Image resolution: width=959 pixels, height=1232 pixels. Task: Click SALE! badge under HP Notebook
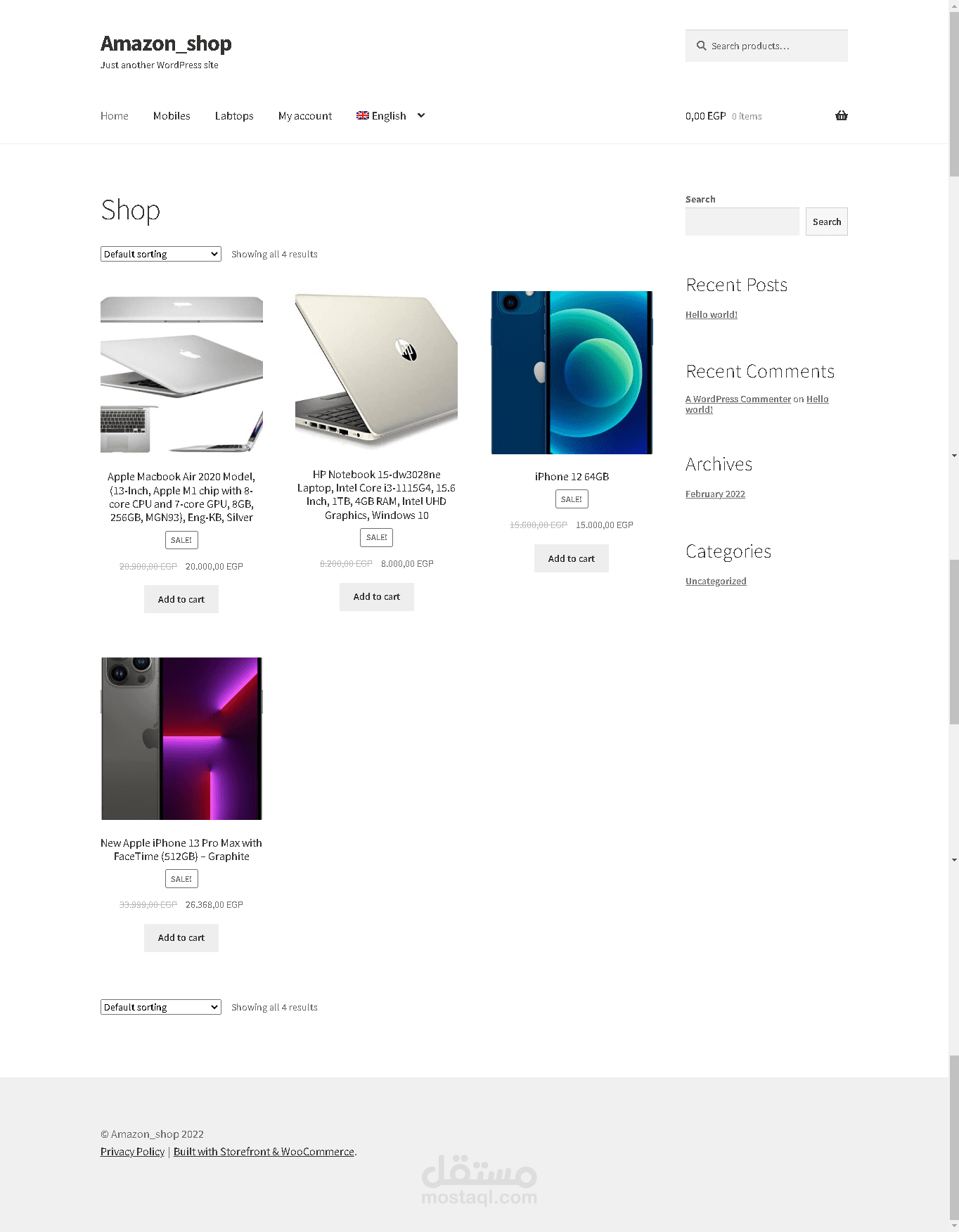377,537
